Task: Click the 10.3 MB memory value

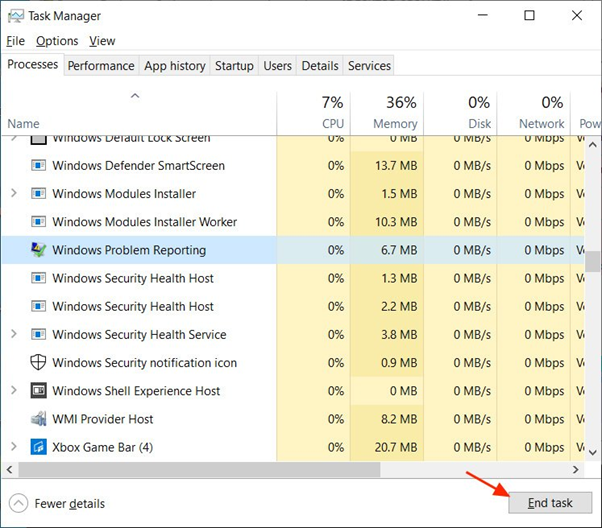Action: 396,222
